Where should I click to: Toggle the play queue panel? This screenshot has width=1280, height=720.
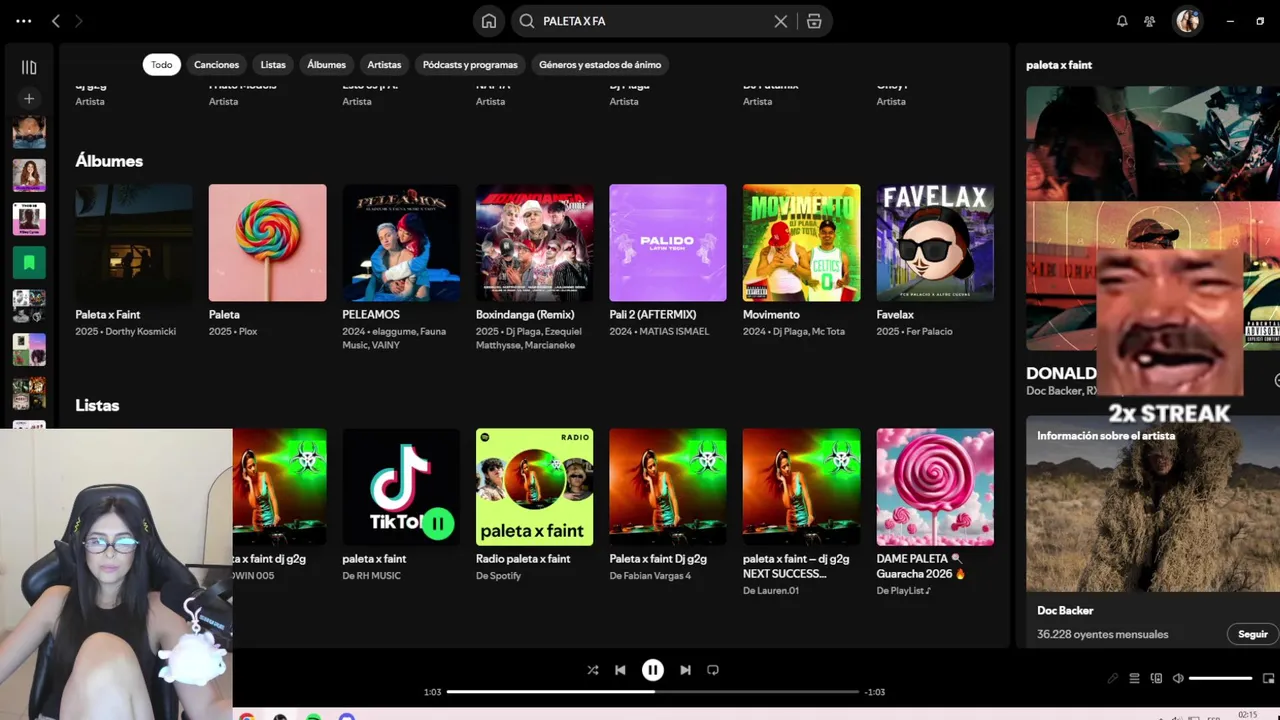(1134, 678)
